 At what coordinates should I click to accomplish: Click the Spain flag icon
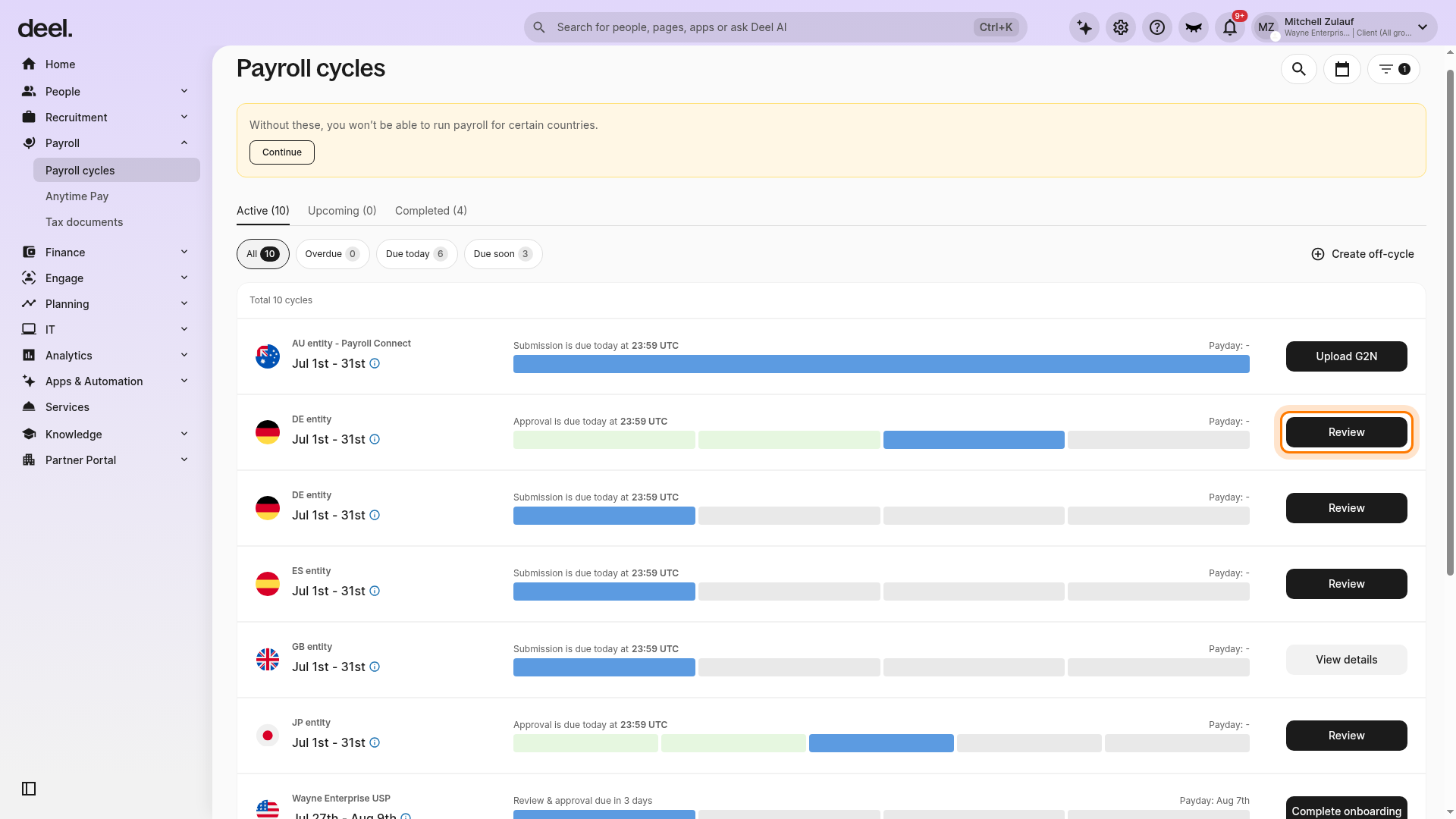tap(268, 584)
